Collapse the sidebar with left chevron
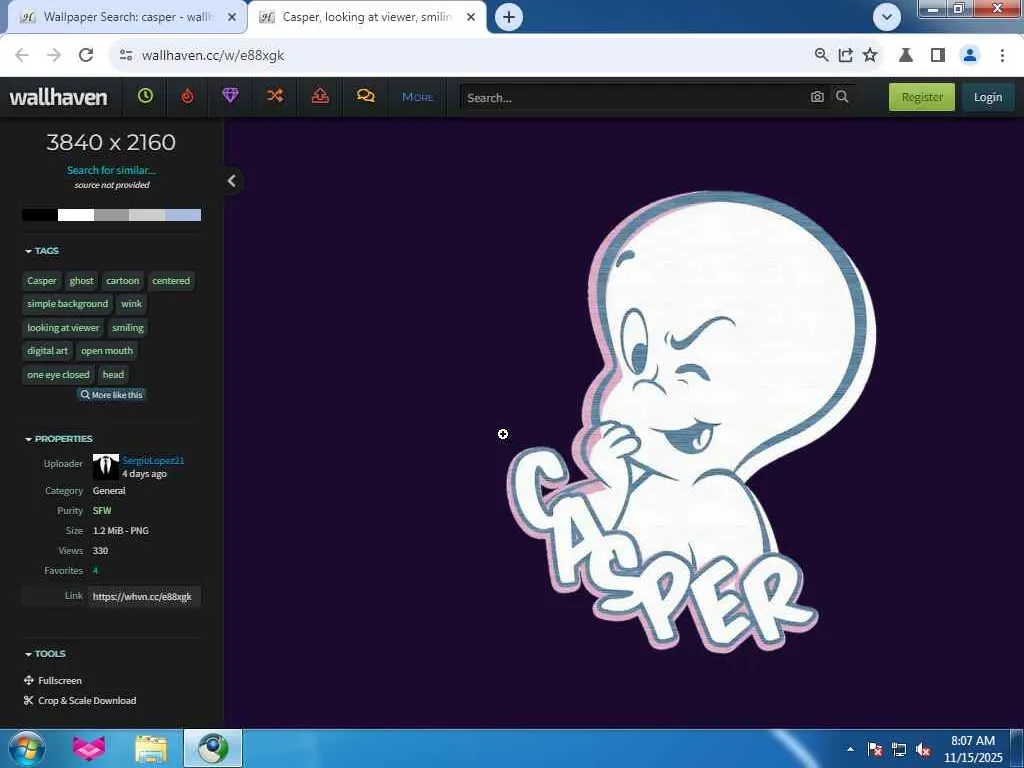Image resolution: width=1024 pixels, height=768 pixels. pos(232,181)
